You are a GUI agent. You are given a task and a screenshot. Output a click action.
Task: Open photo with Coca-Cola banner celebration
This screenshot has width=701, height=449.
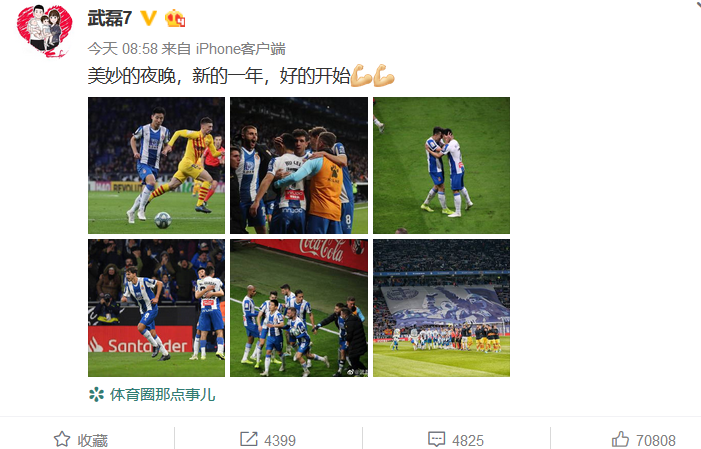pos(299,308)
